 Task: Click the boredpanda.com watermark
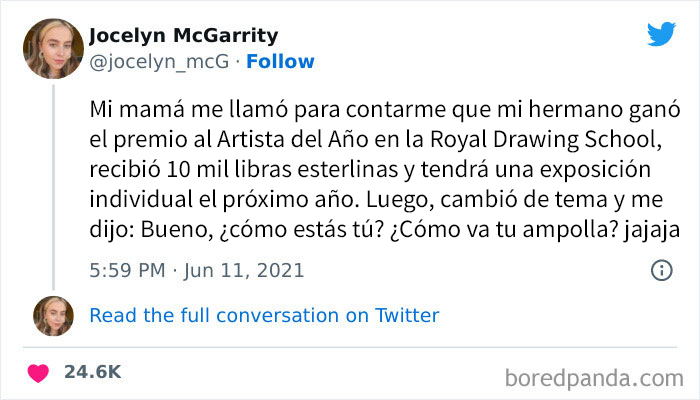tap(594, 378)
